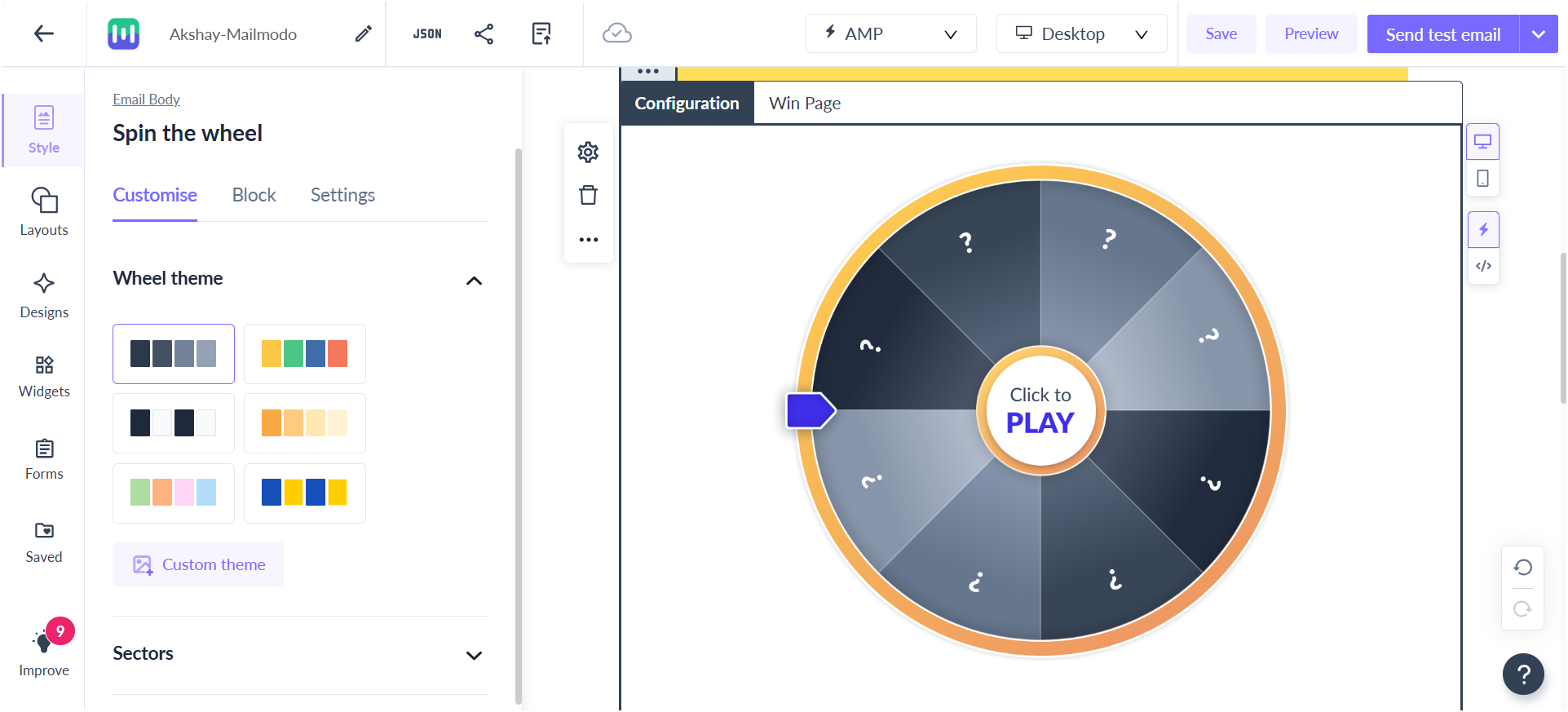Toggle the AMP lightning view icon
This screenshot has height=712, width=1568.
[1483, 230]
